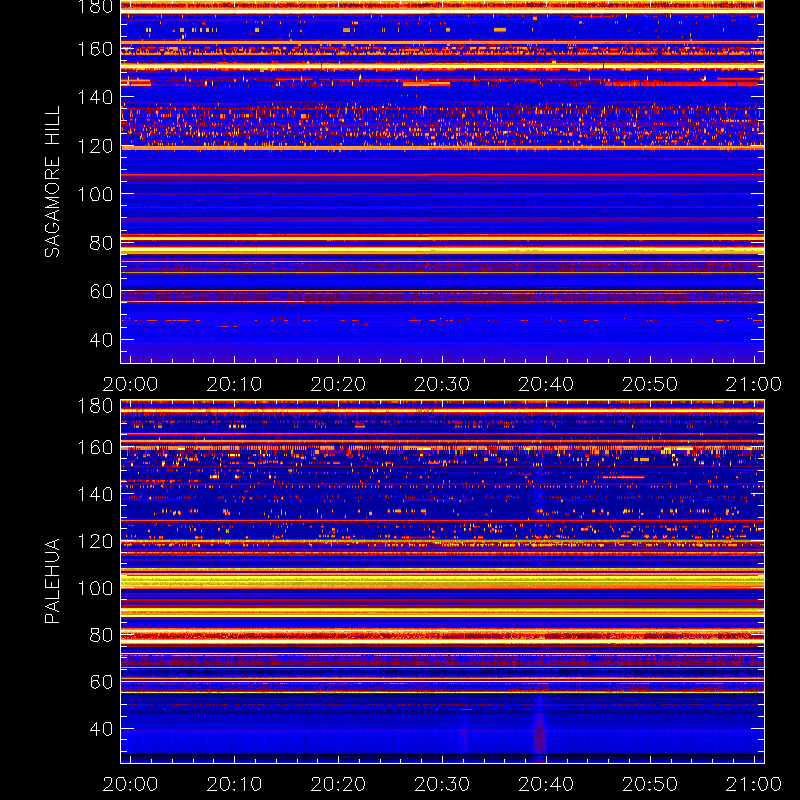Click 20:10 time label below Palehua plot
The width and height of the screenshot is (800, 800).
(x=234, y=784)
